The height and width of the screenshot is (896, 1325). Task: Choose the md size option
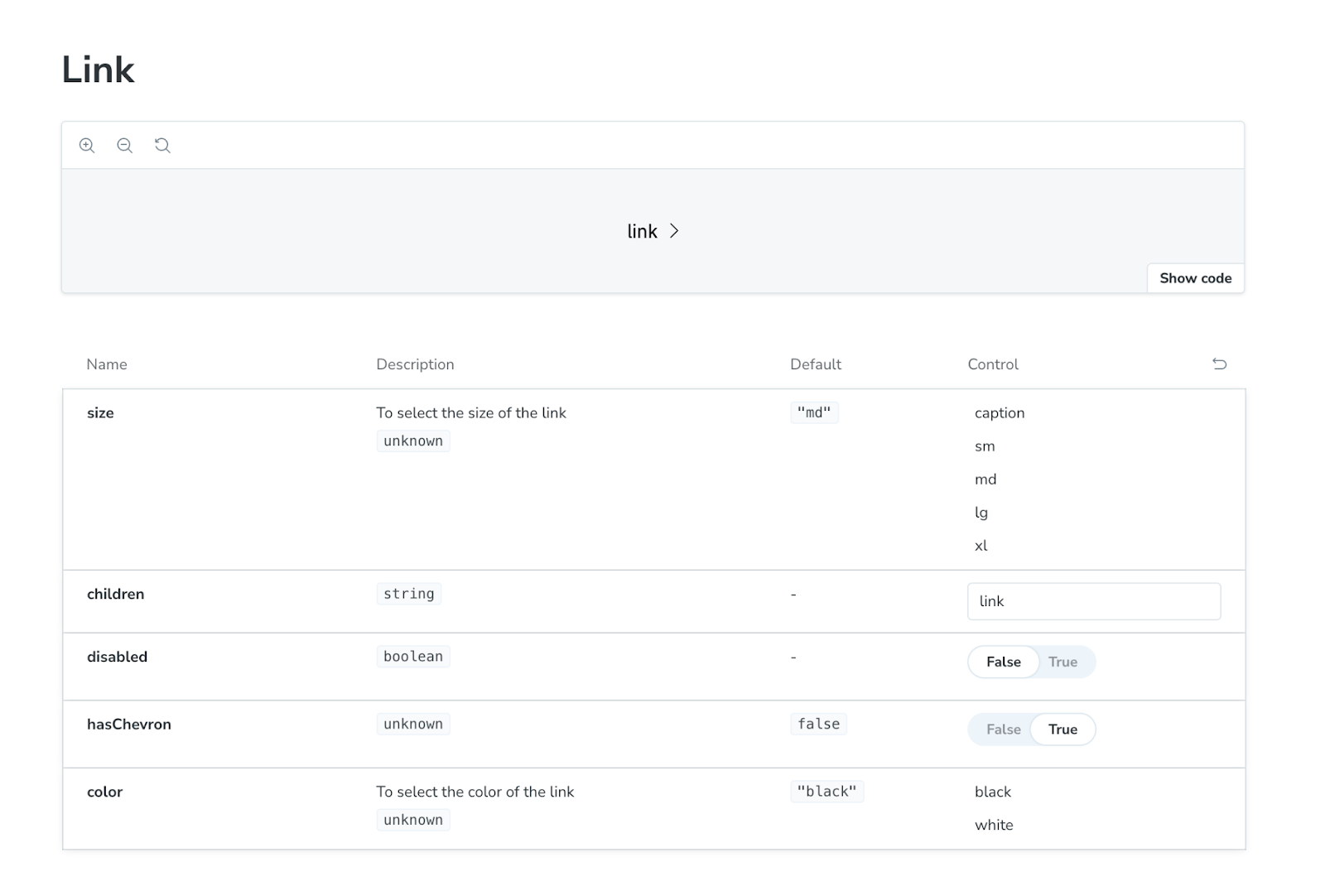pyautogui.click(x=985, y=479)
